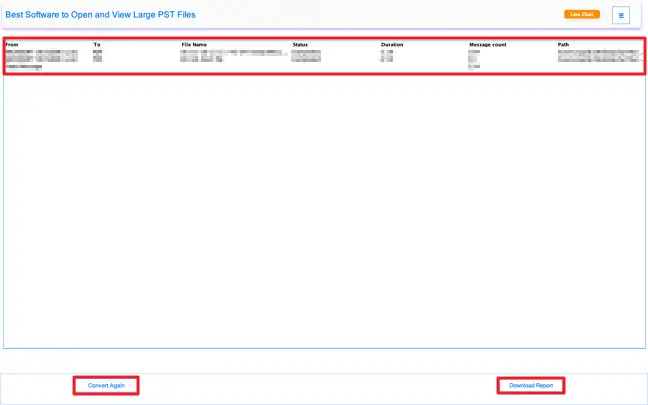
Task: Download Report from the bottom bar
Action: (x=531, y=385)
